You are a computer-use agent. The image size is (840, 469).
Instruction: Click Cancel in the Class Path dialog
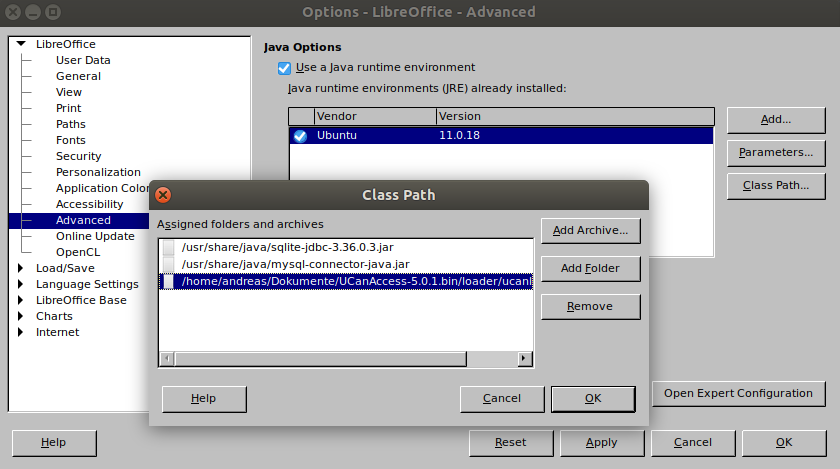(502, 399)
